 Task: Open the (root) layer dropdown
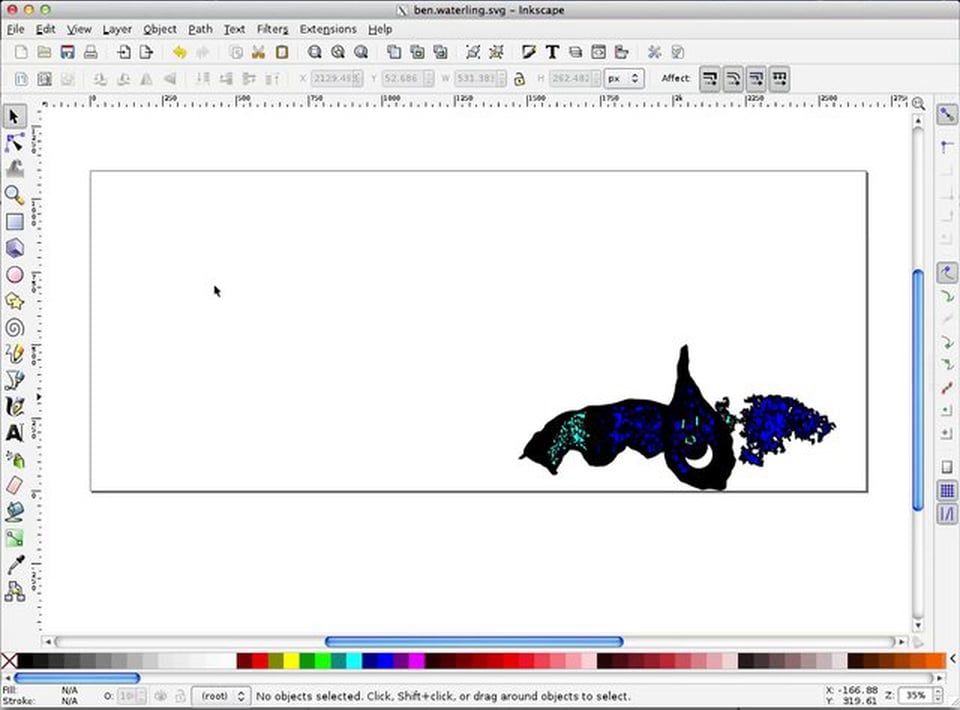tap(220, 695)
